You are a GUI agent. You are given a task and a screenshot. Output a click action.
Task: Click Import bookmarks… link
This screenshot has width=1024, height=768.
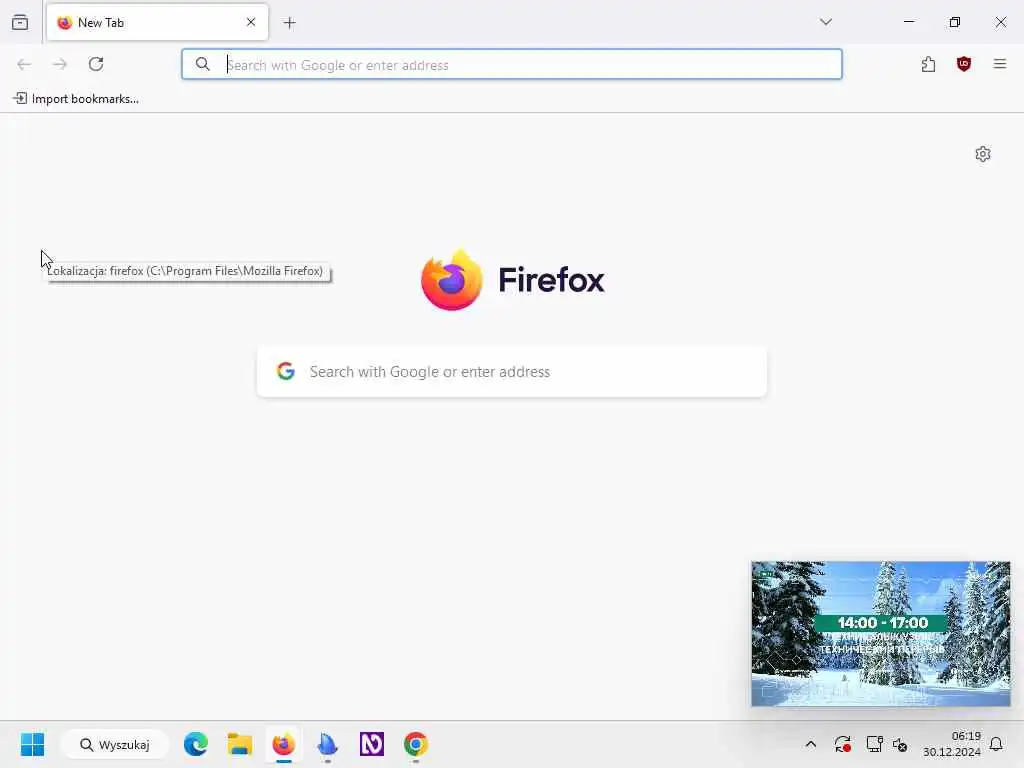click(76, 99)
